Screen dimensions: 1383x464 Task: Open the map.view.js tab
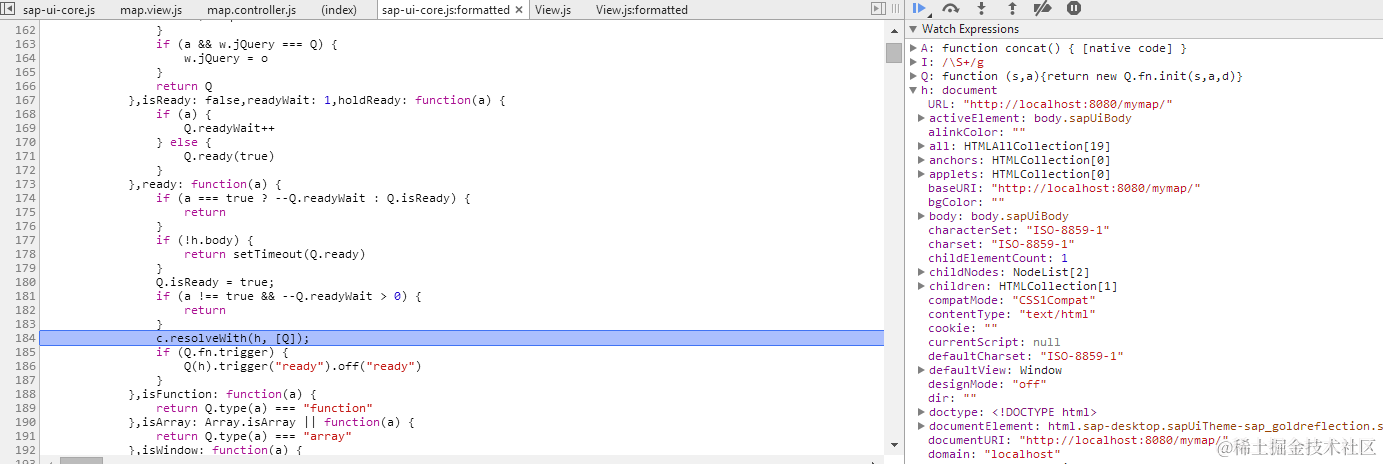coord(151,10)
